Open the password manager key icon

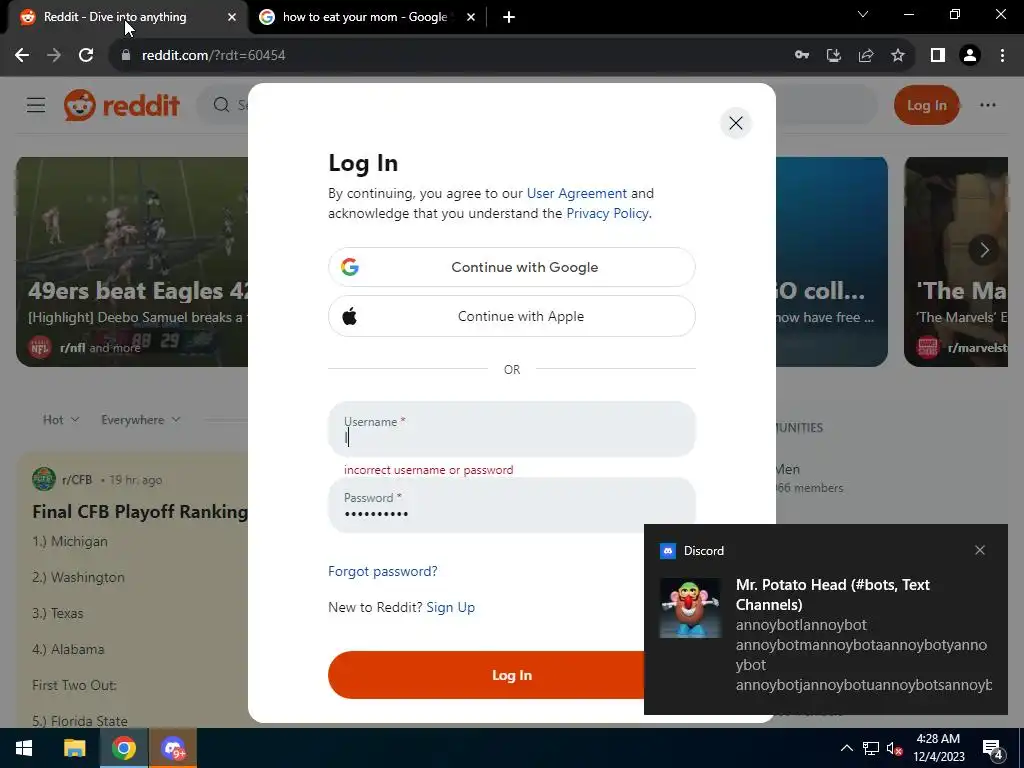[x=801, y=55]
